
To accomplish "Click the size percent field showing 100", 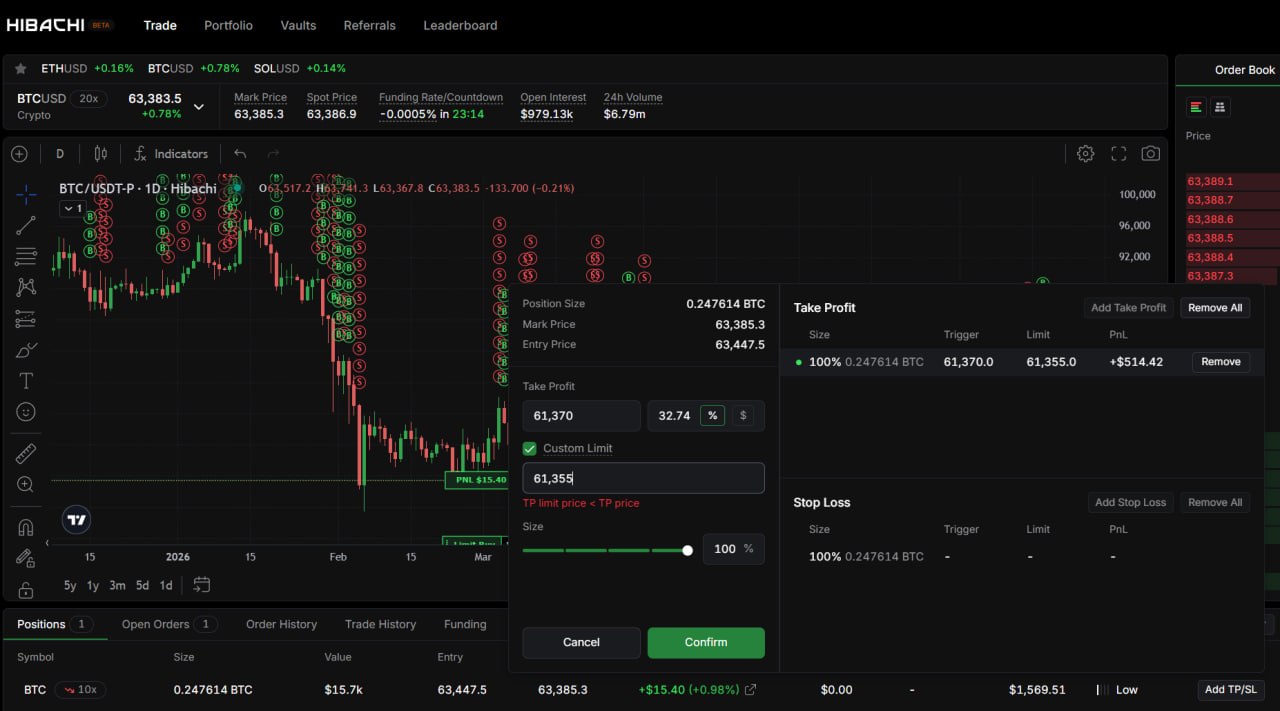I will point(733,549).
